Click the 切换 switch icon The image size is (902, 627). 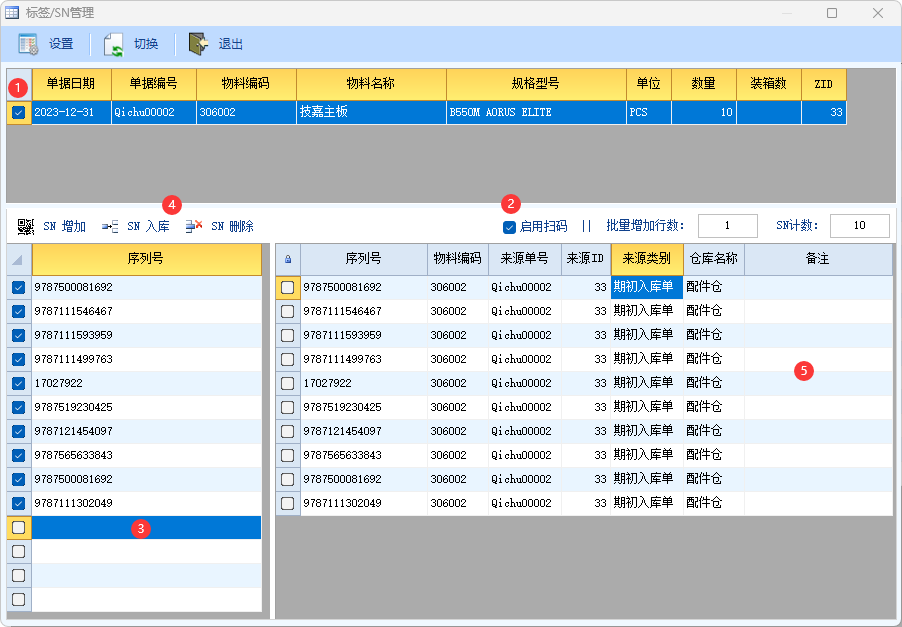[x=113, y=44]
